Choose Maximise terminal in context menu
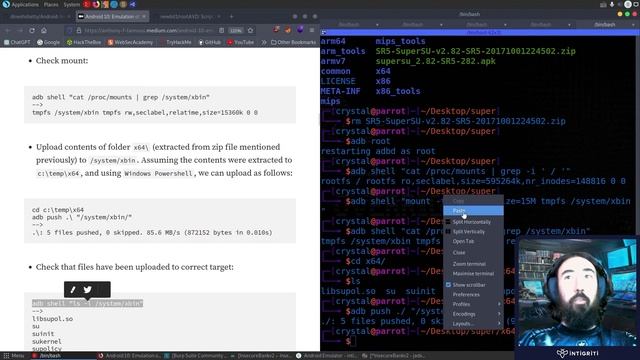Image resolution: width=640 pixels, height=360 pixels. pyautogui.click(x=473, y=273)
